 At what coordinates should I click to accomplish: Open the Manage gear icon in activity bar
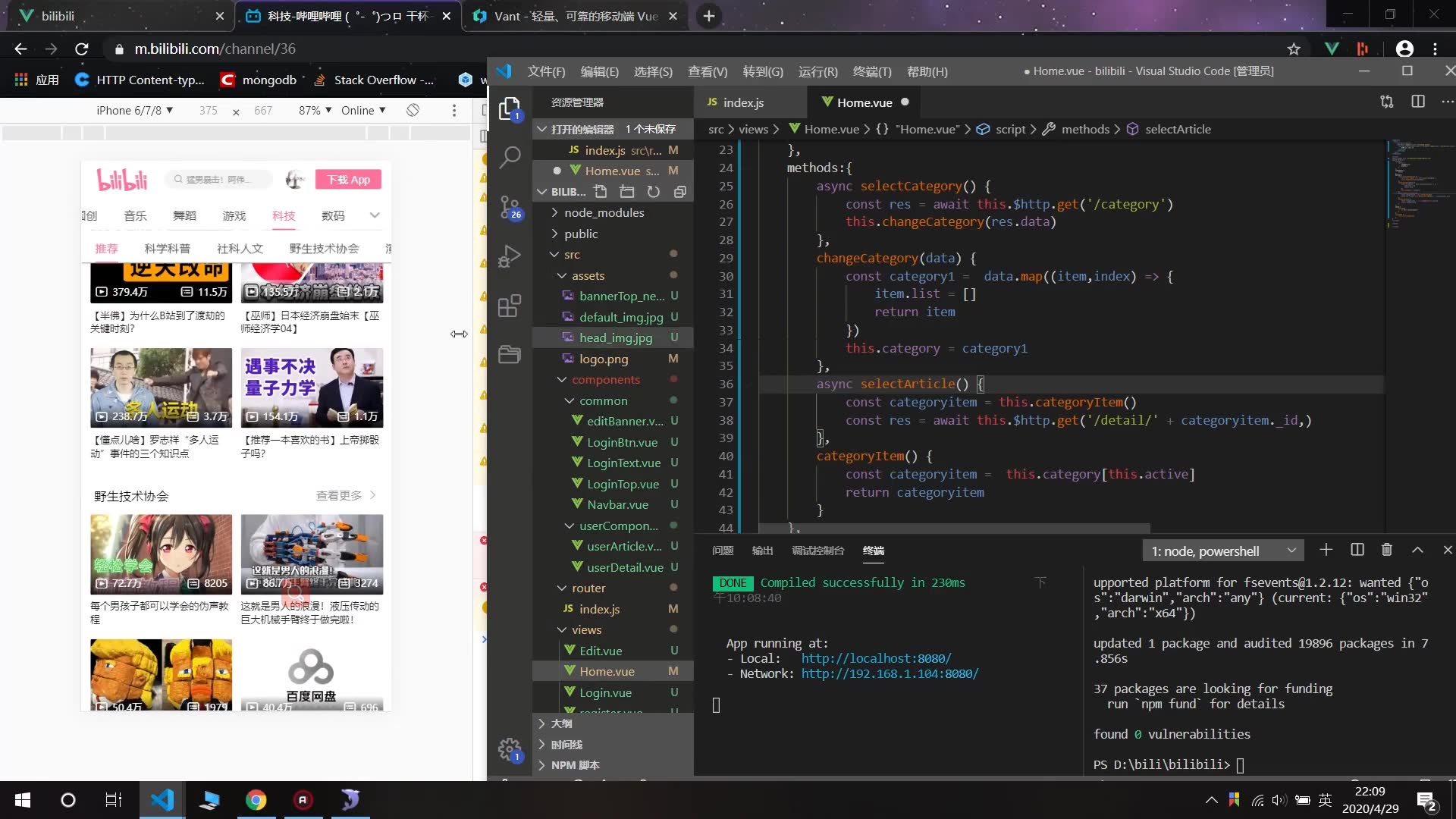(x=509, y=748)
